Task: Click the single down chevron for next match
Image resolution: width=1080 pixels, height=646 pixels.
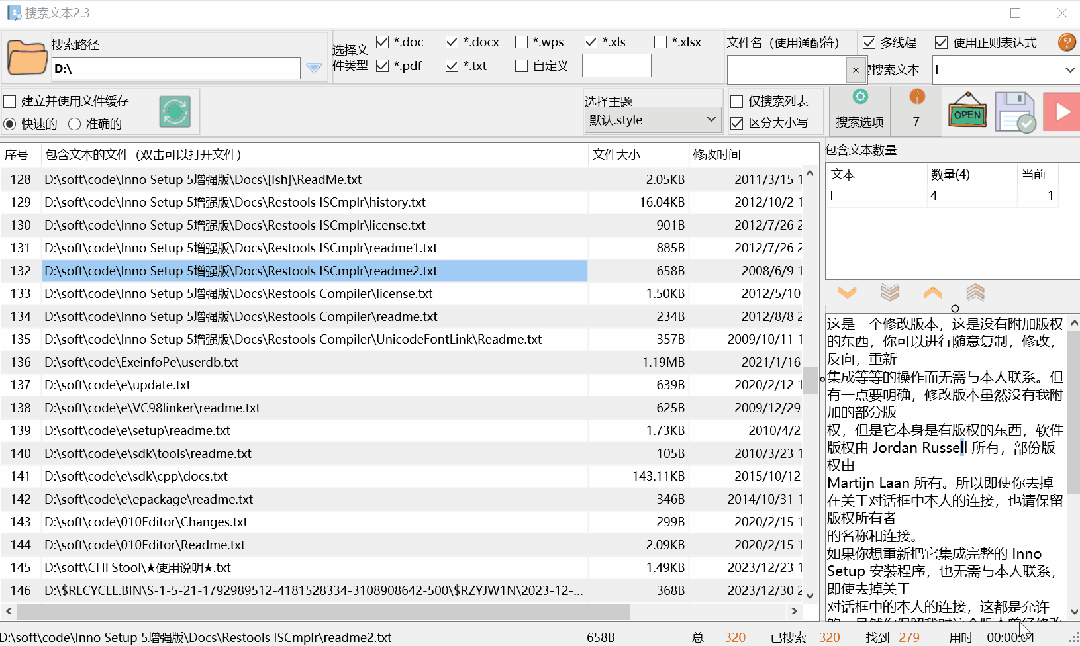Action: coord(847,293)
